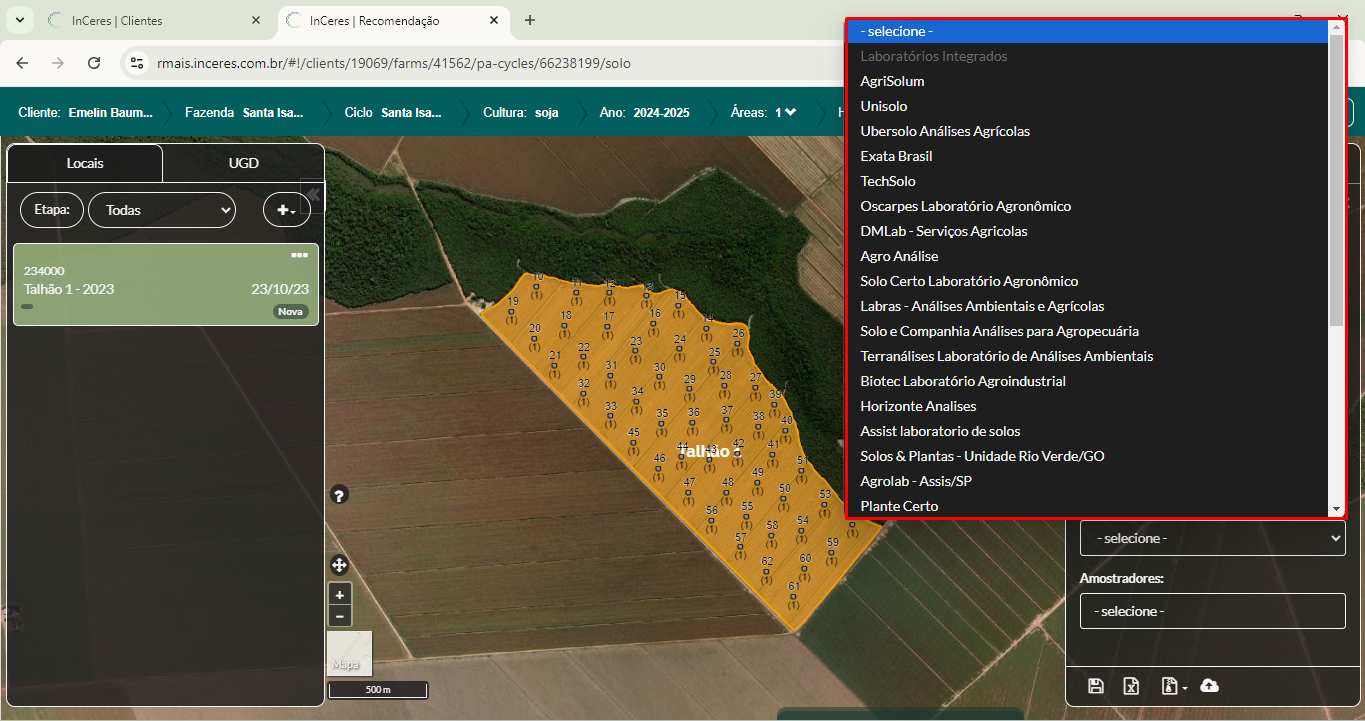1365x721 pixels.
Task: Switch to the UGD tab
Action: [243, 163]
